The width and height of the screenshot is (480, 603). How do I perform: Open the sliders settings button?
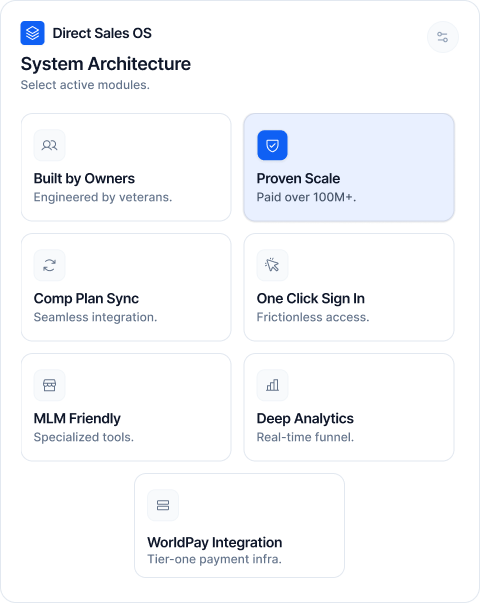pyautogui.click(x=443, y=37)
